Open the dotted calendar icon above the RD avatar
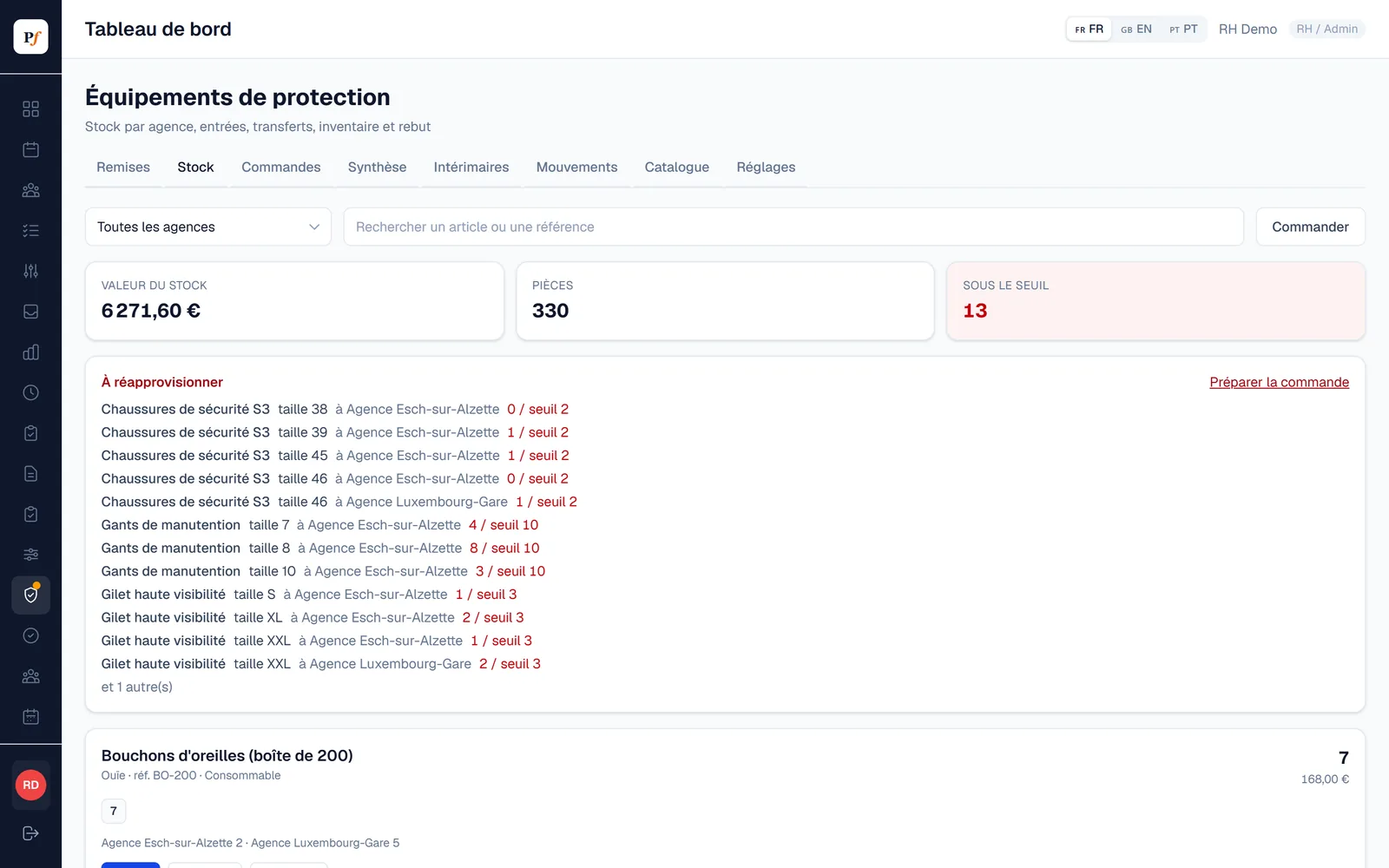Screen dimensions: 1389x868 point(30,716)
